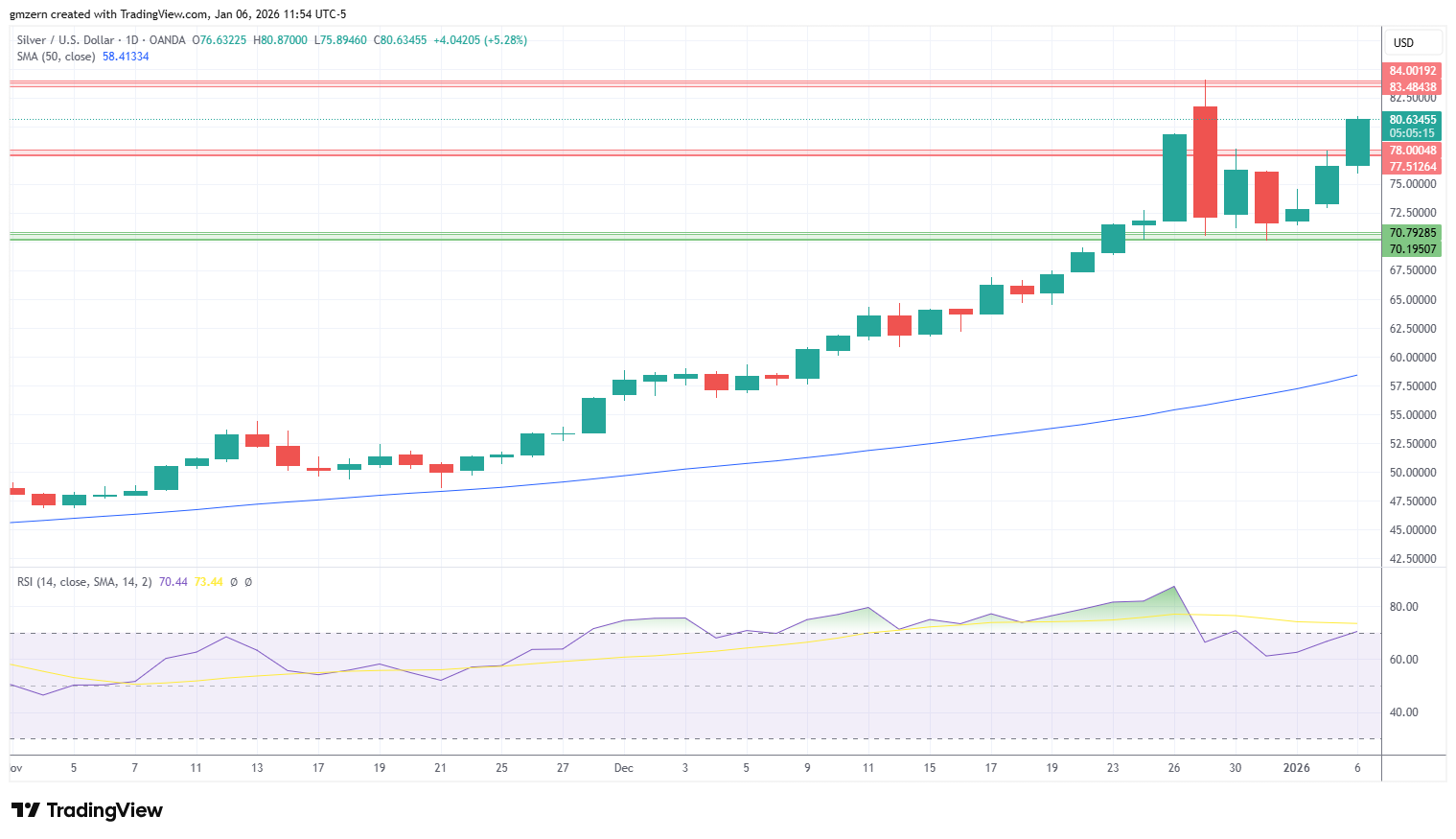This screenshot has height=839, width=1456.
Task: Click the open price O76.63225 in legend
Action: point(220,40)
